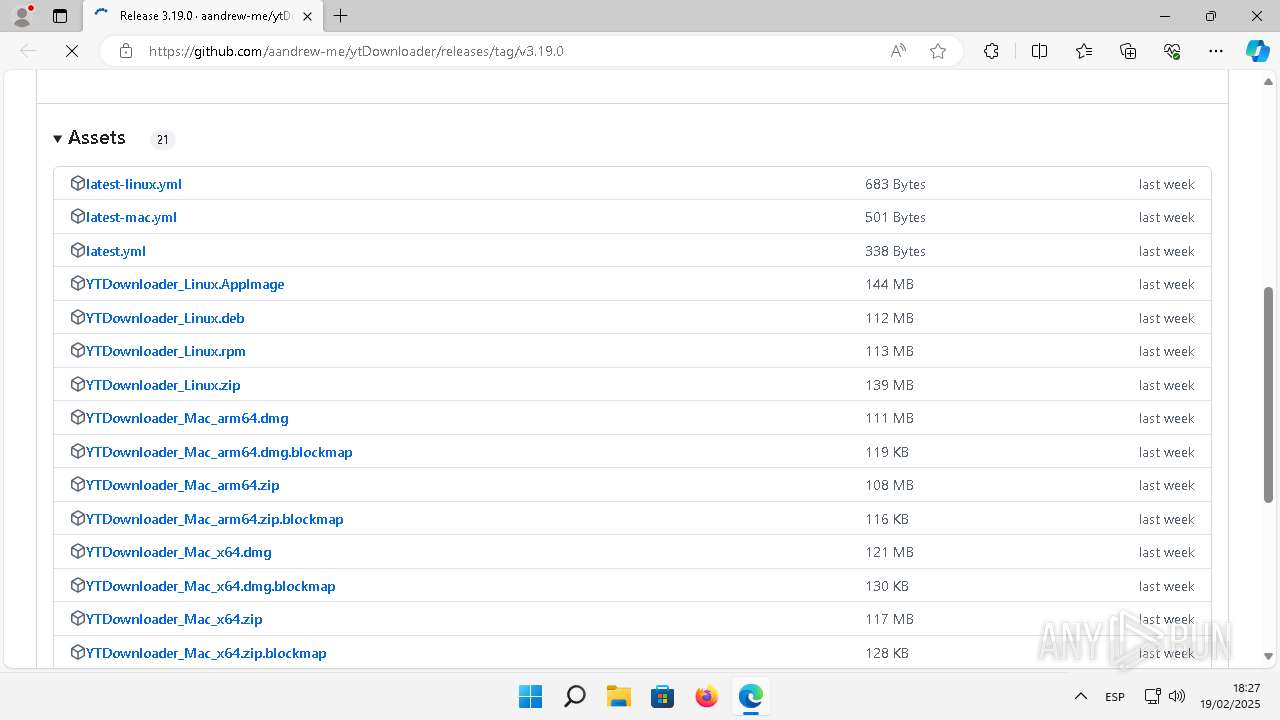The height and width of the screenshot is (720, 1280).
Task: Open network status tray icon
Action: pyautogui.click(x=1152, y=696)
